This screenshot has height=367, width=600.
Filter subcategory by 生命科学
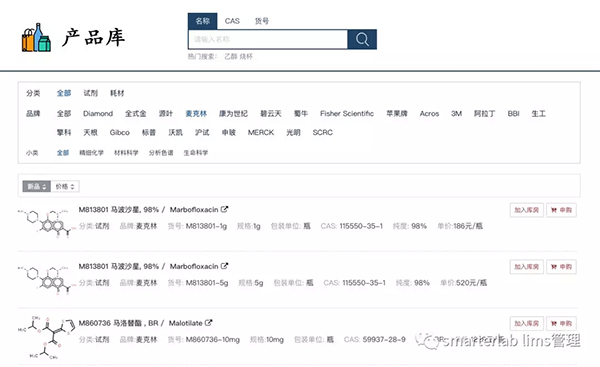point(196,153)
